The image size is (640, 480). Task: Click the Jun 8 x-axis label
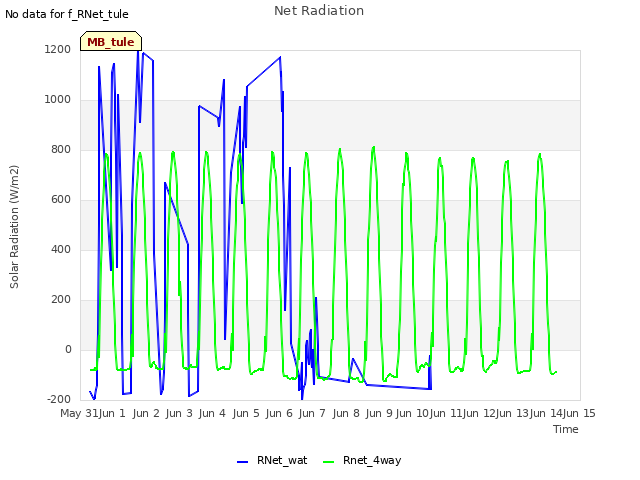click(x=346, y=413)
